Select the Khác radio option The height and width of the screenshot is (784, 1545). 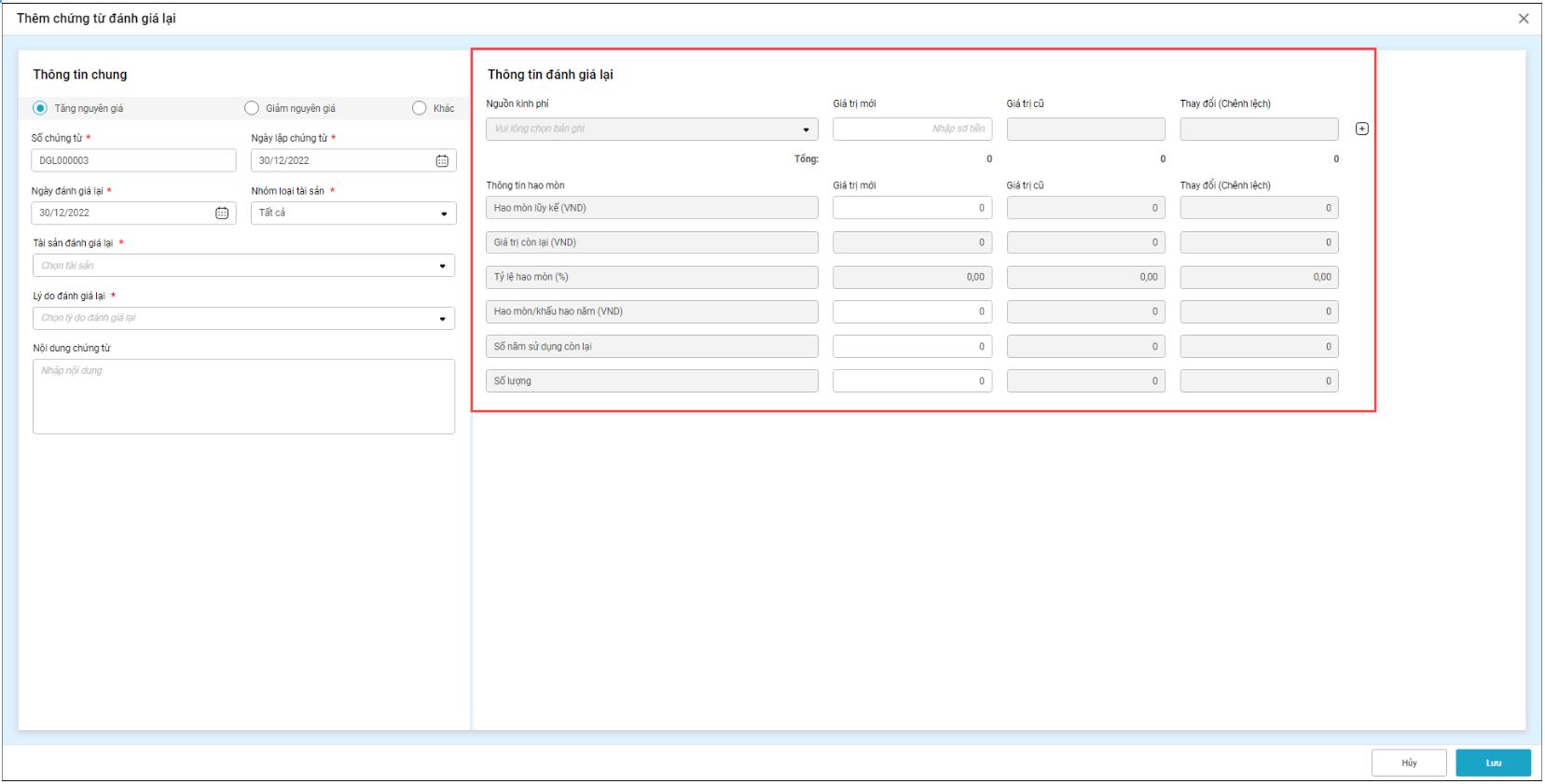click(x=420, y=108)
